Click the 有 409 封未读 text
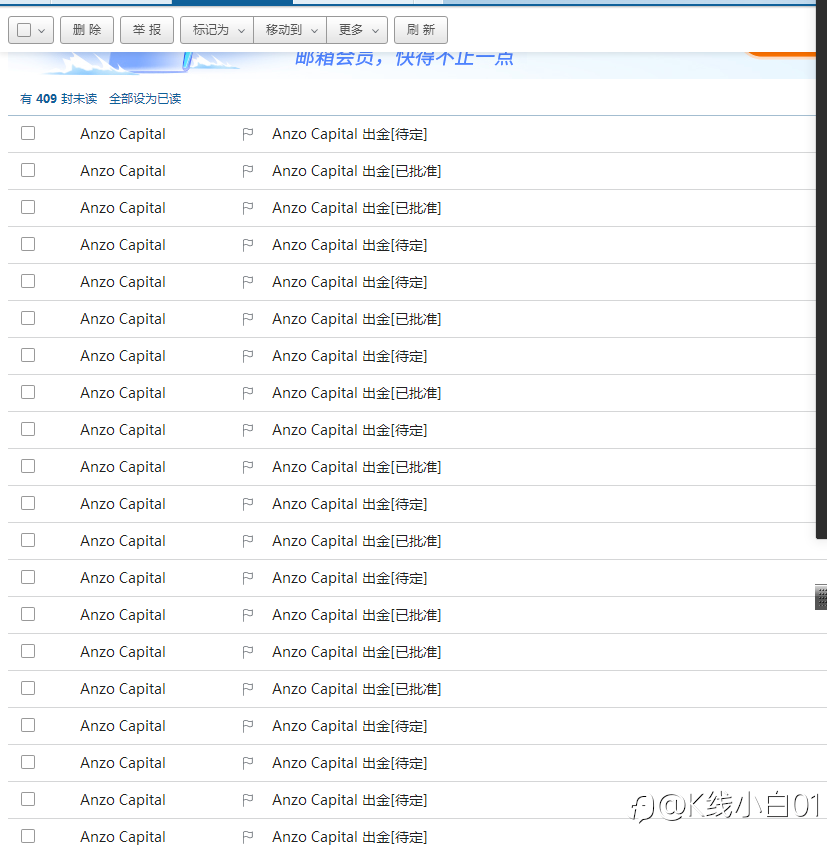This screenshot has height=855, width=827. (58, 99)
